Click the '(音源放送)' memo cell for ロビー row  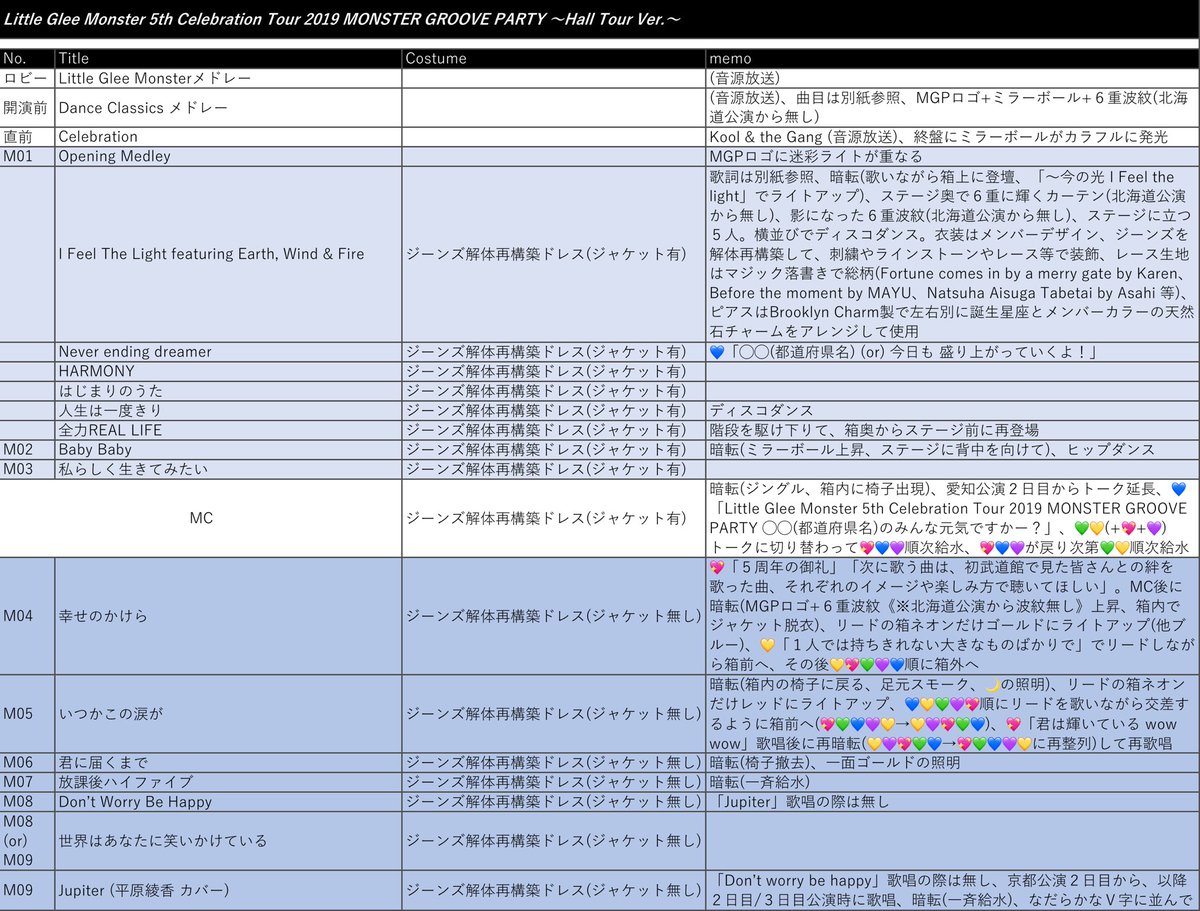(952, 78)
